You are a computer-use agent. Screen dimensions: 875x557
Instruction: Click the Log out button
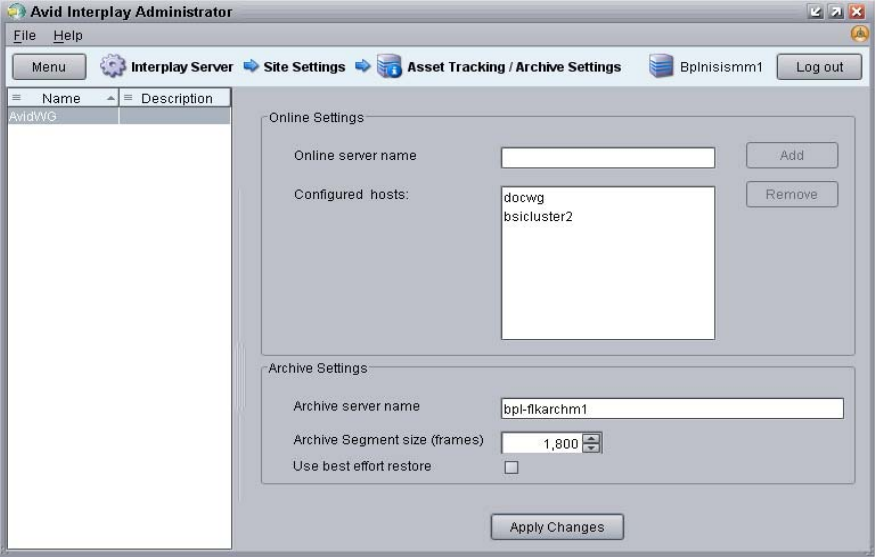(x=819, y=67)
